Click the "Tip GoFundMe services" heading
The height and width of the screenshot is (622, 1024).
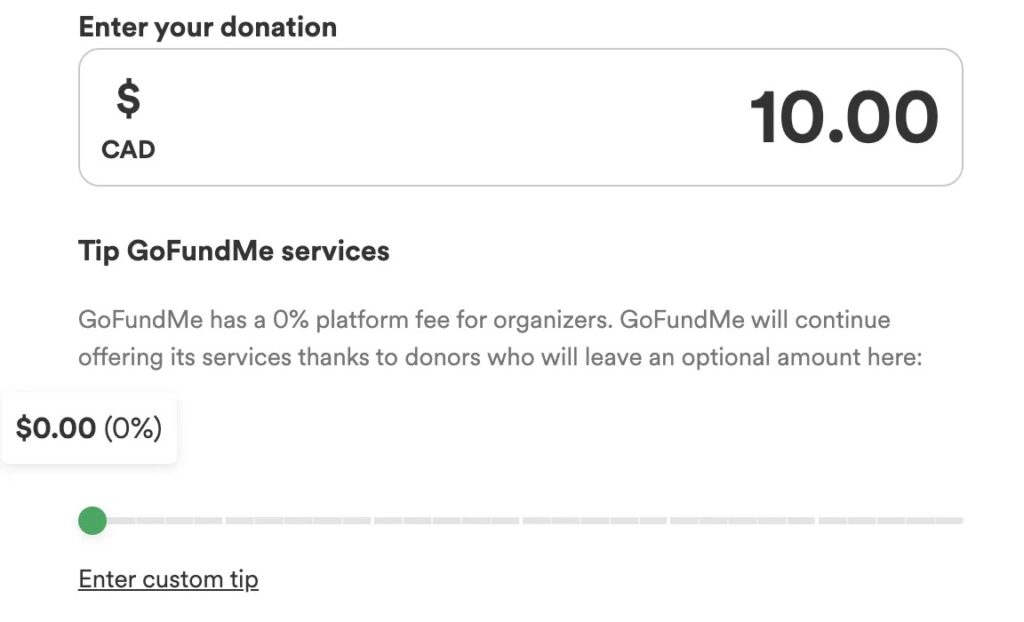233,250
